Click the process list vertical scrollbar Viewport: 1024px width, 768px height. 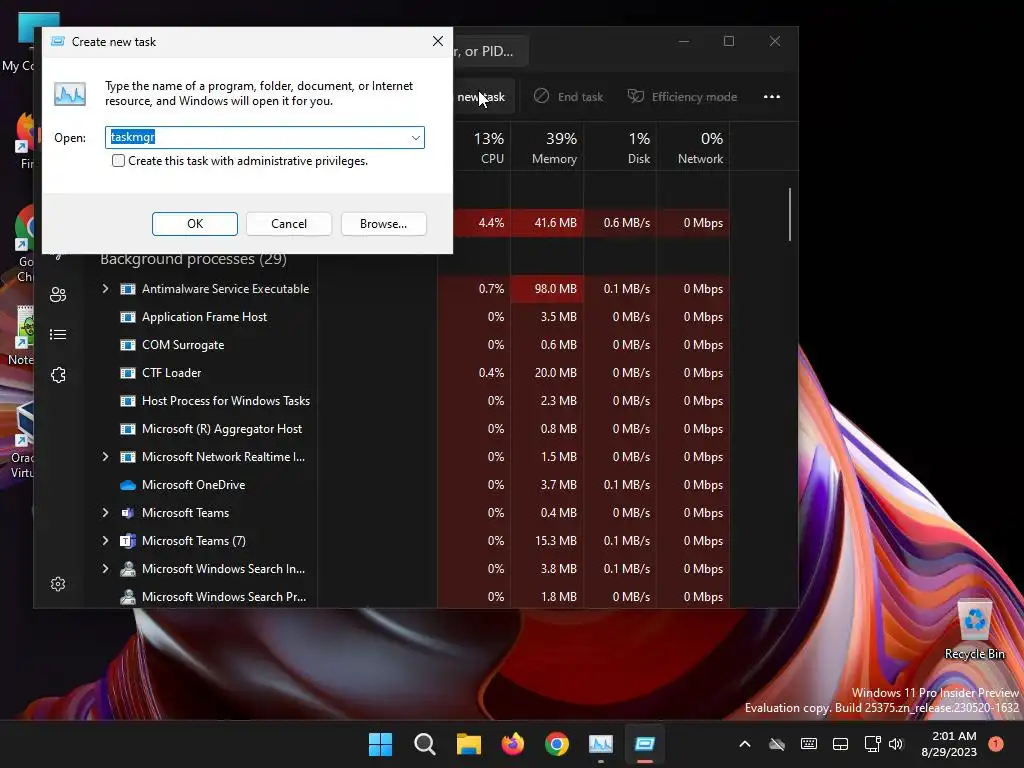click(x=790, y=214)
